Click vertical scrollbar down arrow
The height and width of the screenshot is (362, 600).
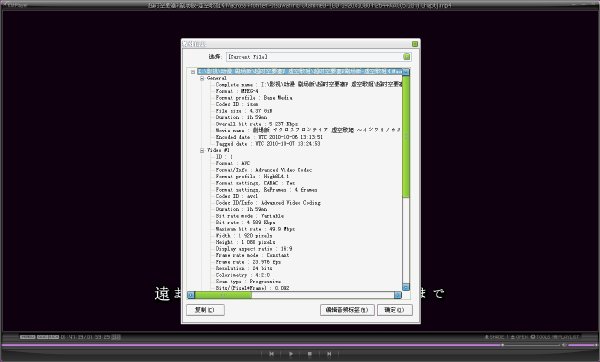pyautogui.click(x=406, y=287)
